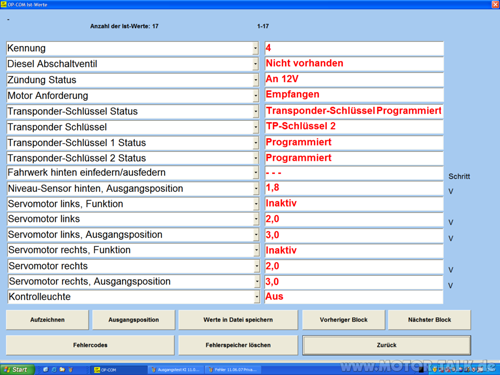Click the Kennung value field showing 4
The height and width of the screenshot is (375, 500).
[354, 48]
